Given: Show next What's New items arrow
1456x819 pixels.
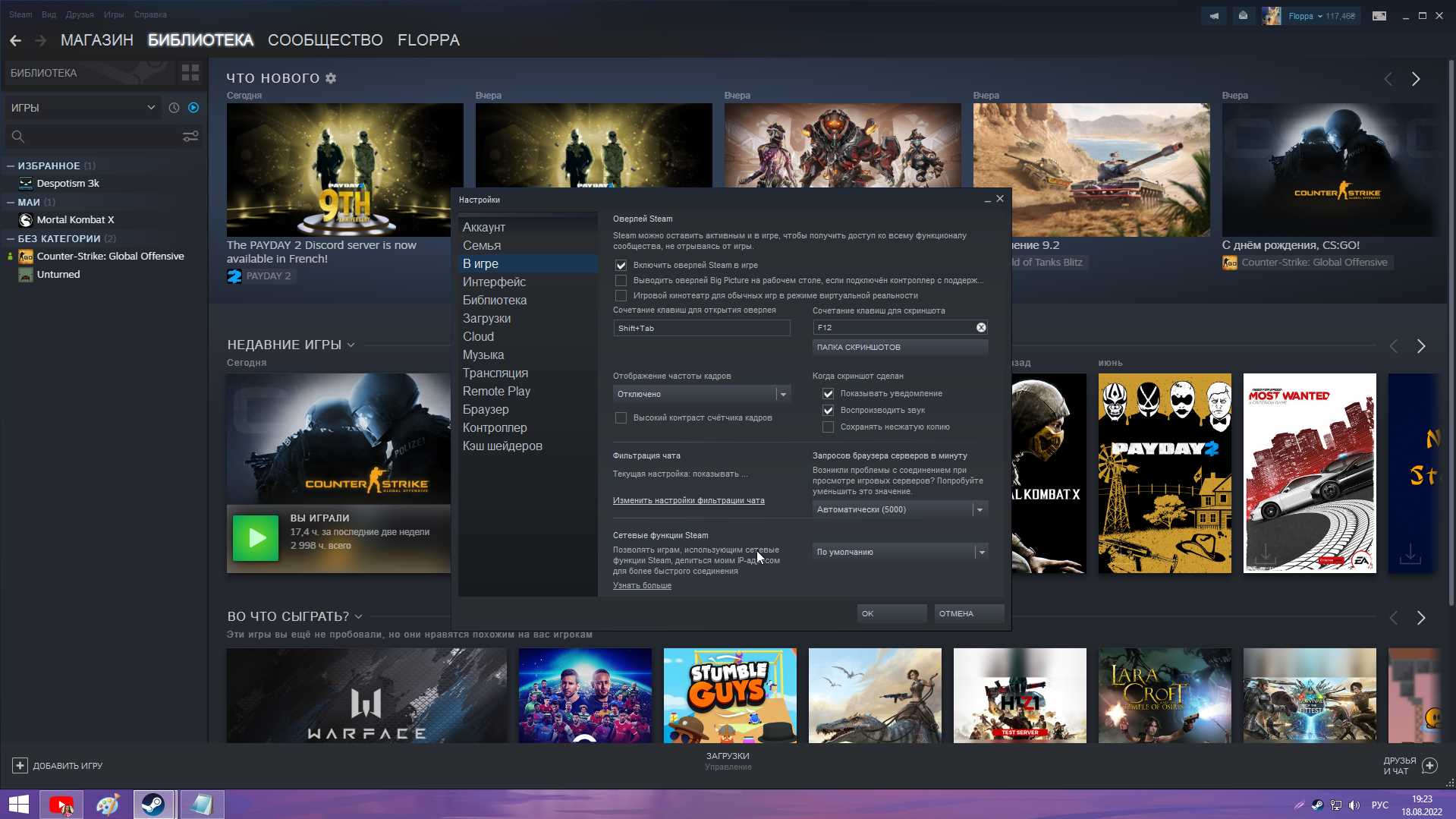Looking at the screenshot, I should pyautogui.click(x=1416, y=79).
